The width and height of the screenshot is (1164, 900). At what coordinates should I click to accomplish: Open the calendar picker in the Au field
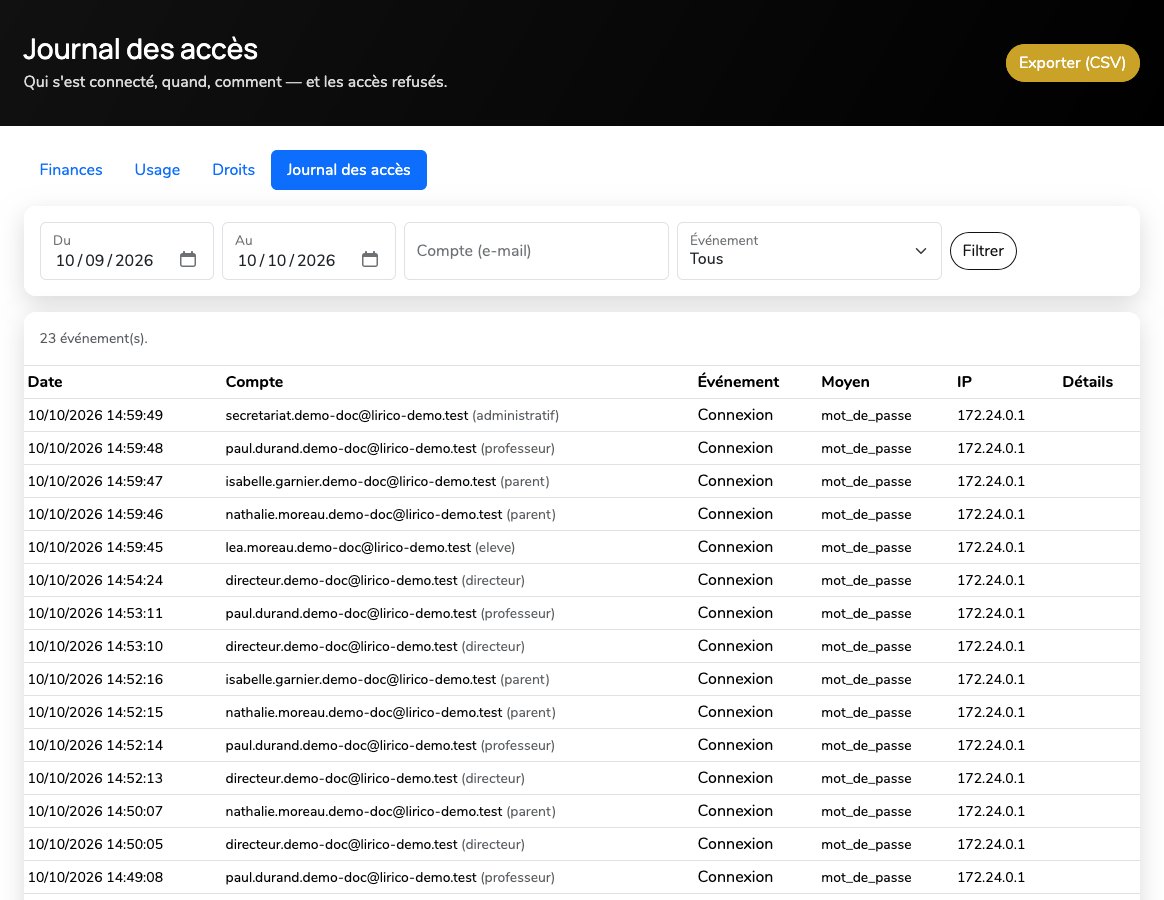[370, 259]
